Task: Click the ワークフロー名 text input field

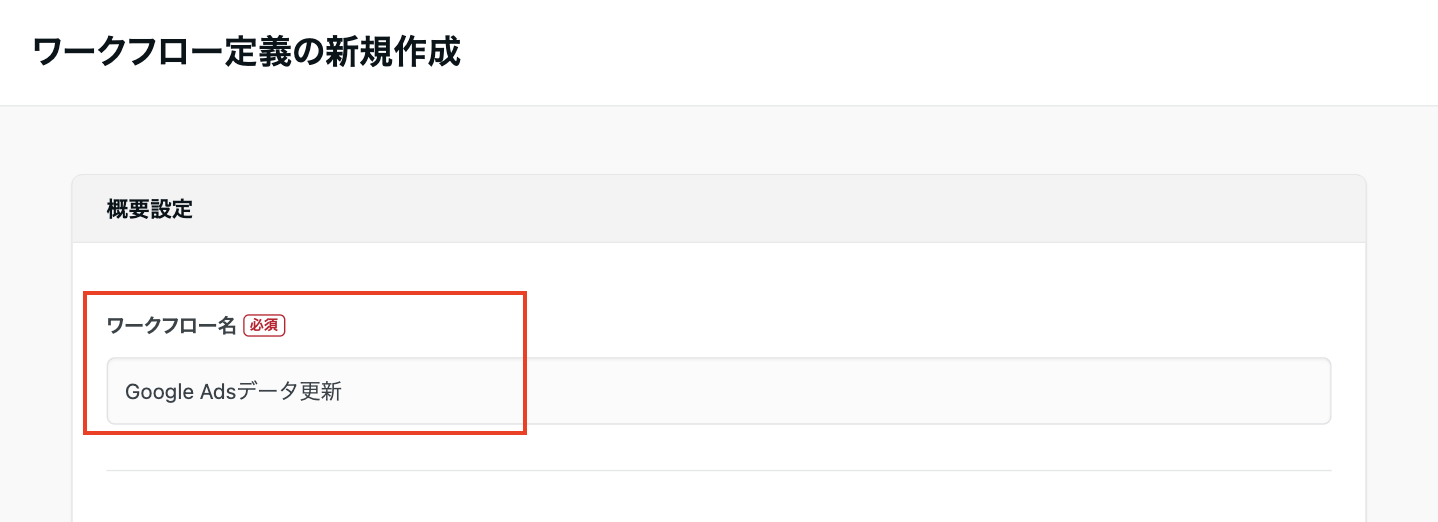Action: point(718,391)
